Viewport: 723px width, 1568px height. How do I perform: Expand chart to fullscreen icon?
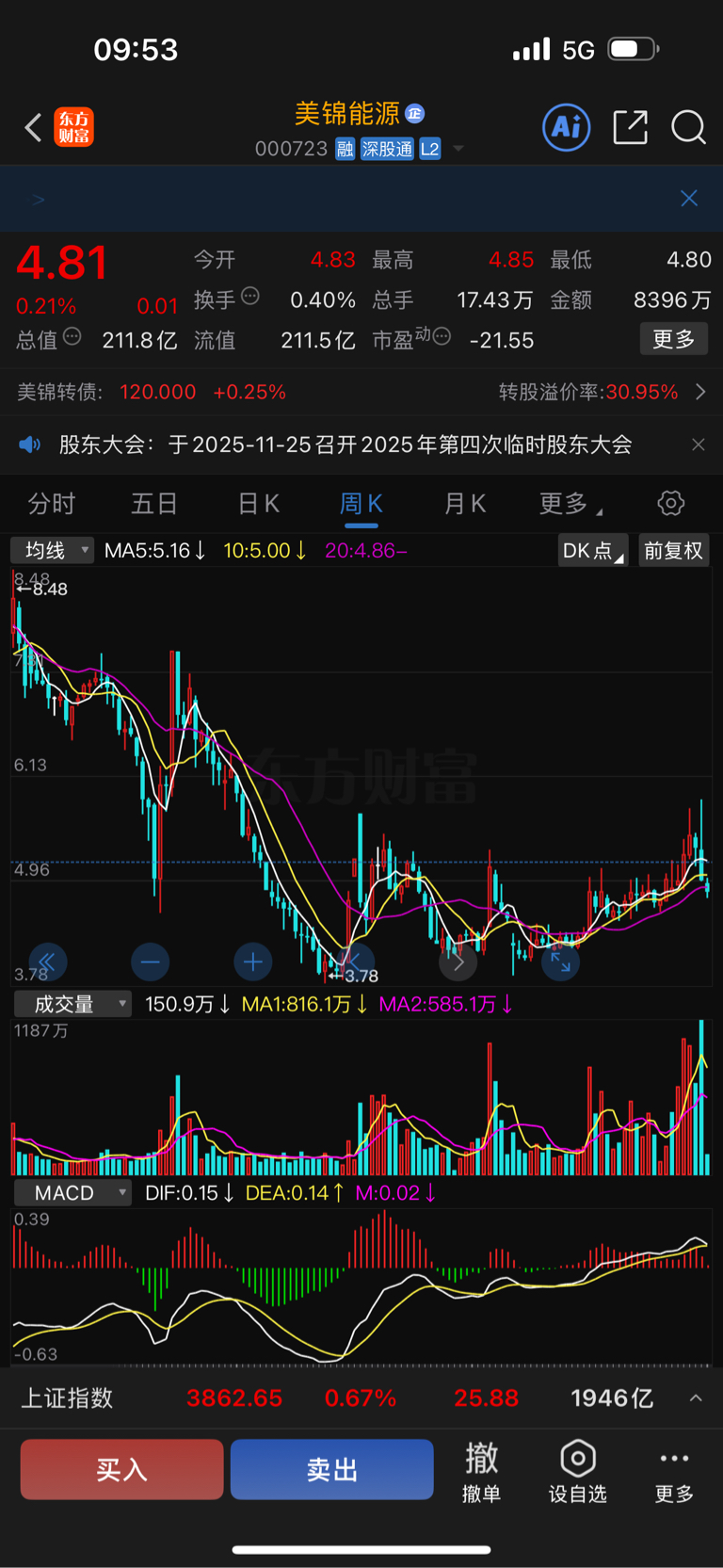pyautogui.click(x=560, y=962)
